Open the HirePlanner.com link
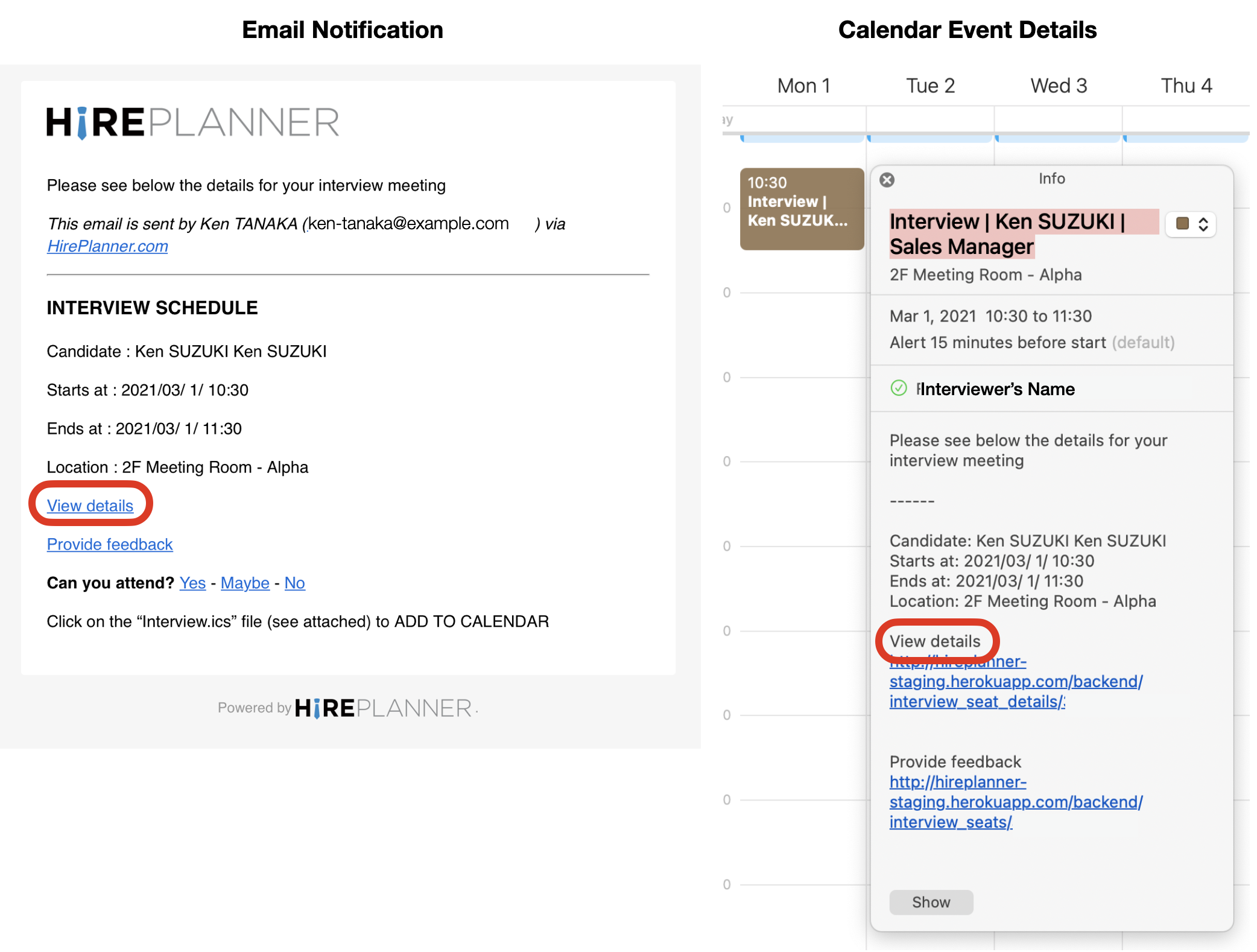Screen dimensions: 1257x952 [107, 246]
